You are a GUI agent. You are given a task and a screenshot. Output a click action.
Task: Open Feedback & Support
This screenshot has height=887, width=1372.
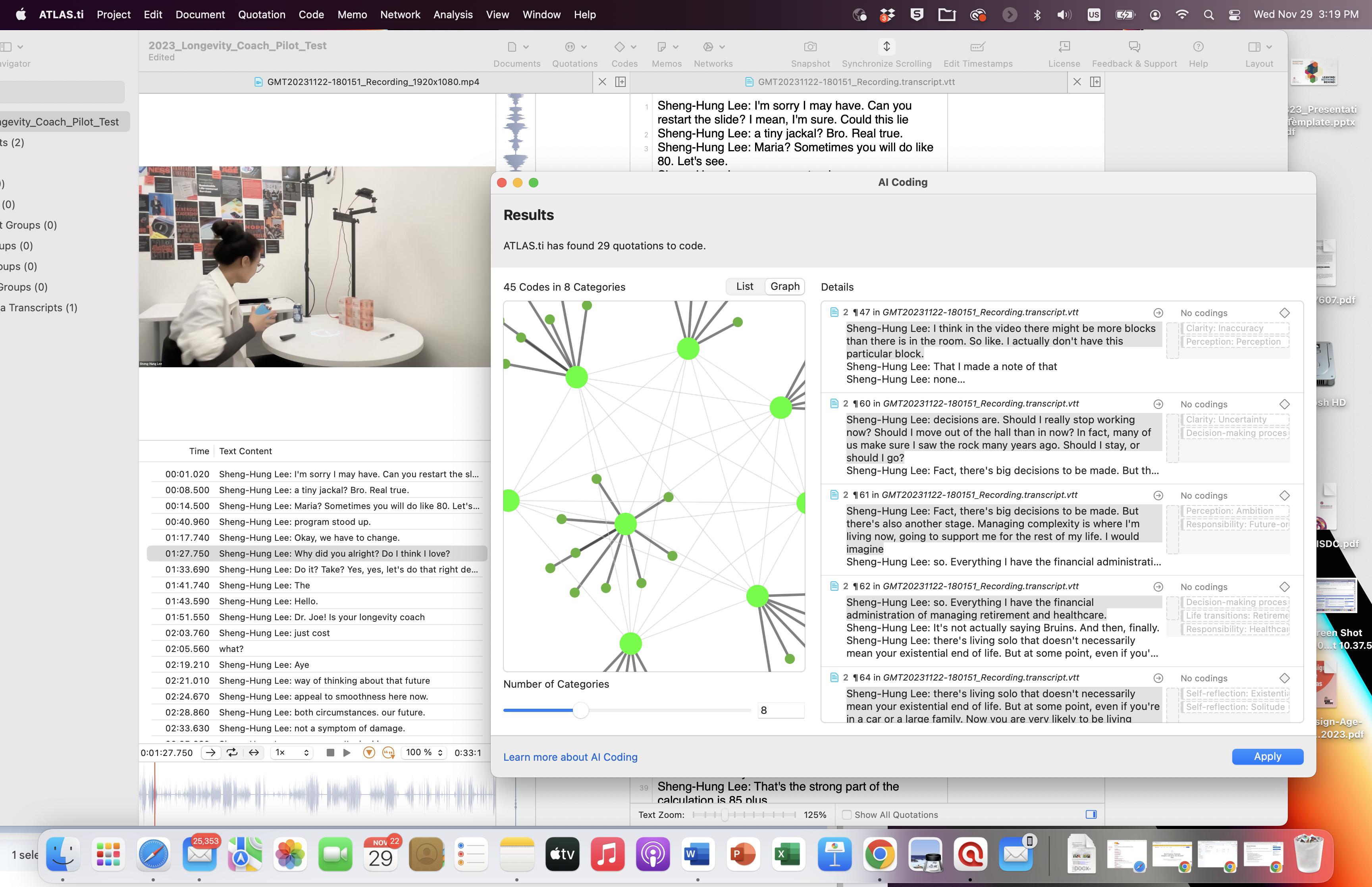[1134, 47]
